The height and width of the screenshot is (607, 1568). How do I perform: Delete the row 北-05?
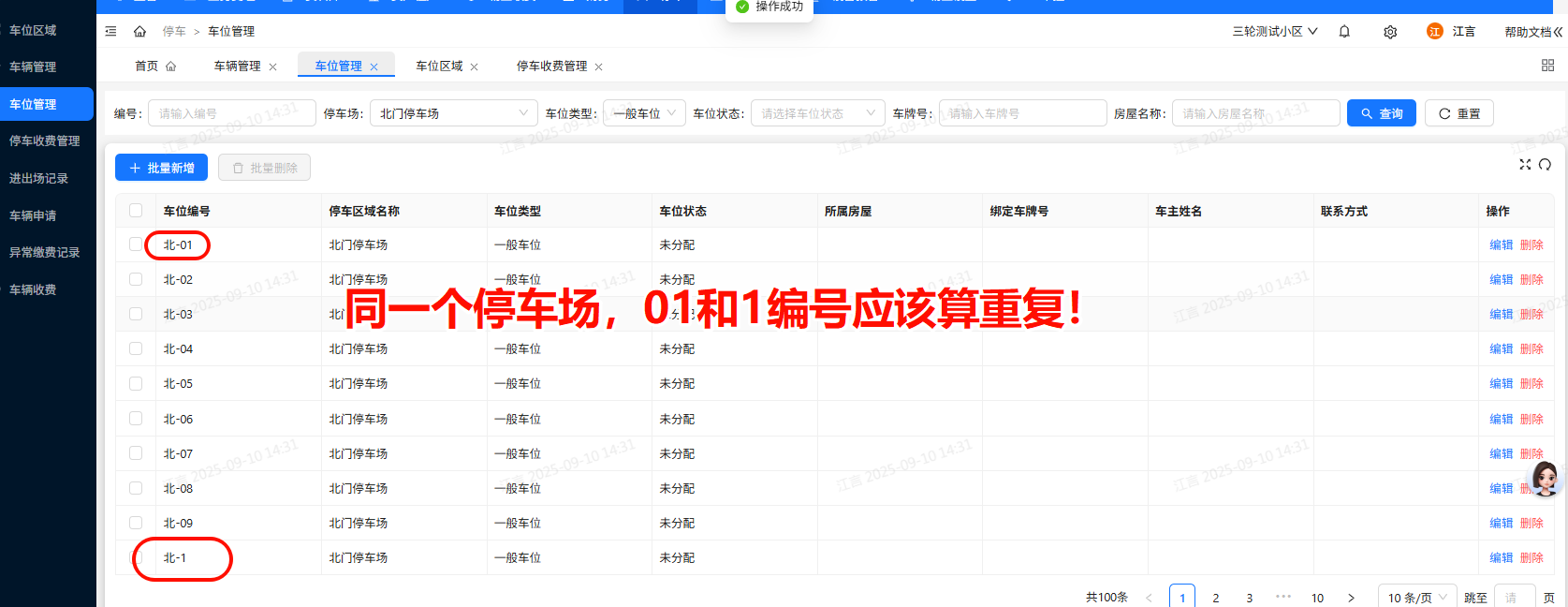click(x=1531, y=383)
